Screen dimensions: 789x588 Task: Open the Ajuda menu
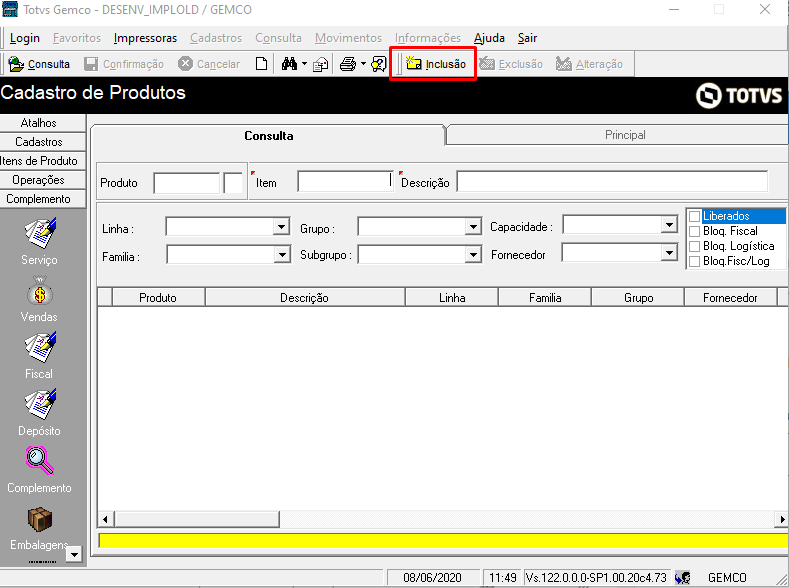(x=489, y=38)
